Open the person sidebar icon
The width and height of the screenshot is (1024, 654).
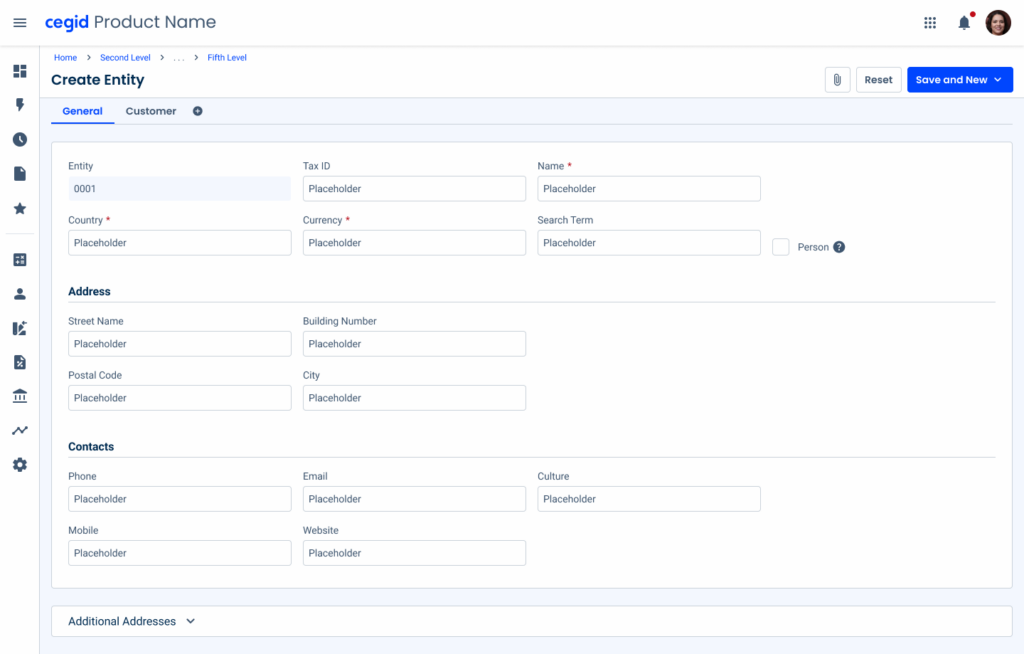click(20, 294)
